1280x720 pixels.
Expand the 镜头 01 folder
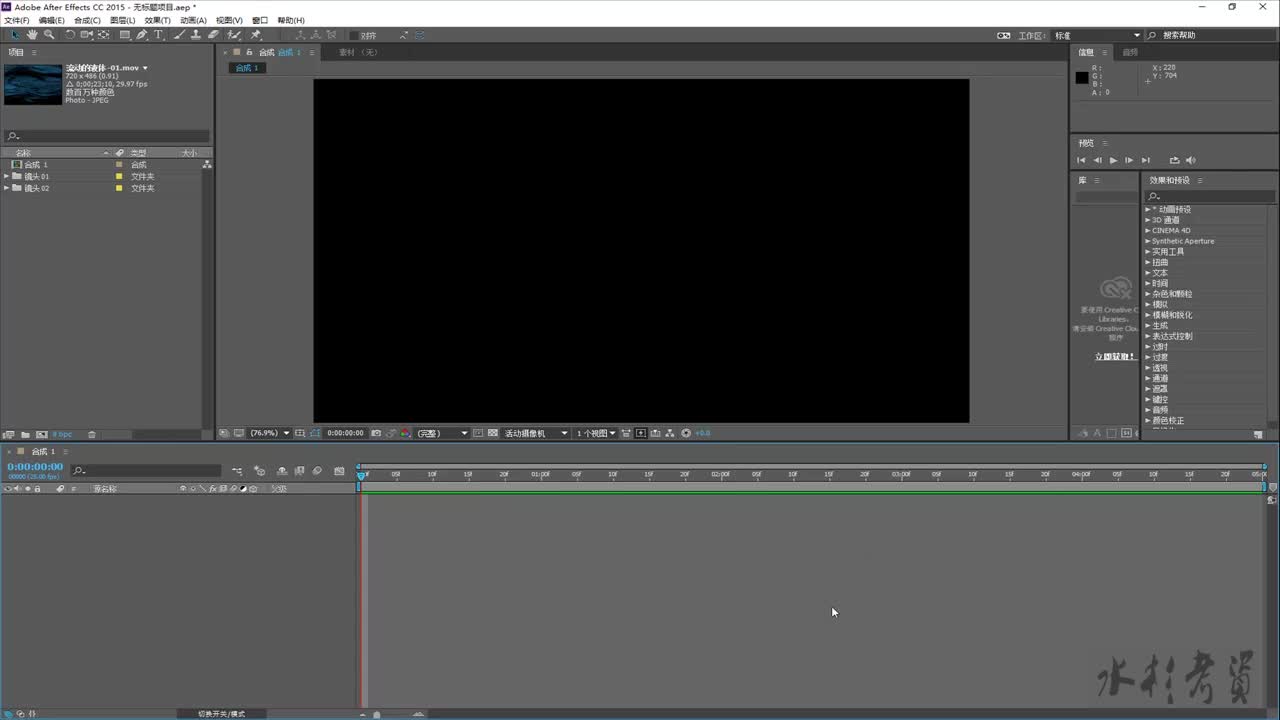(x=7, y=176)
